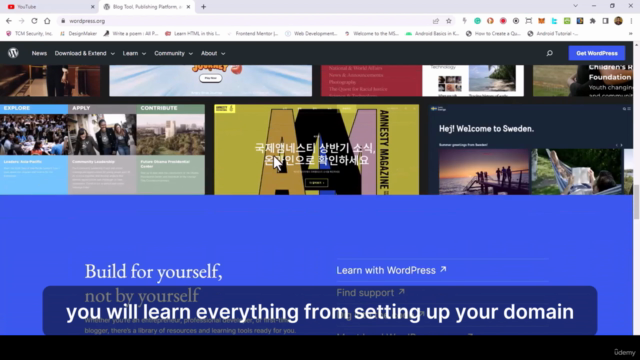Viewport: 640px width, 360px height.
Task: Open Chrome's three-dot menu
Action: pyautogui.click(x=631, y=21)
